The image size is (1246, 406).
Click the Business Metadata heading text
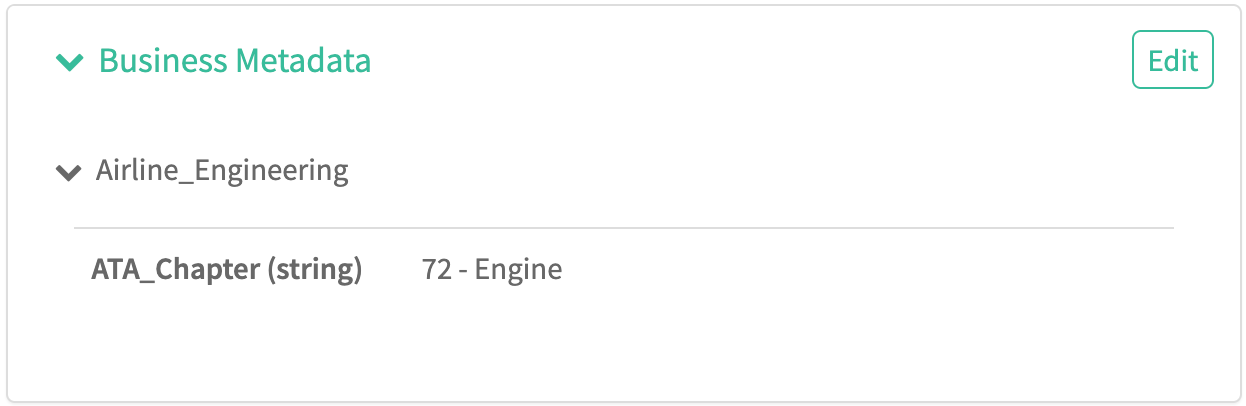coord(235,61)
